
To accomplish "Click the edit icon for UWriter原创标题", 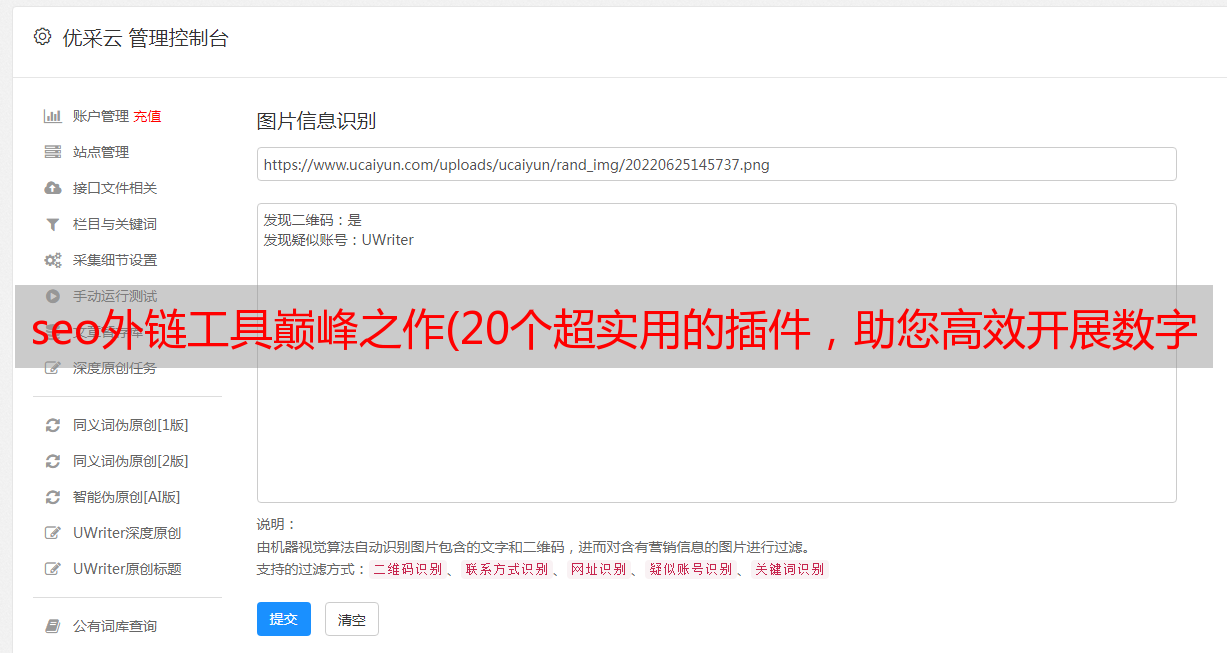I will [x=53, y=569].
